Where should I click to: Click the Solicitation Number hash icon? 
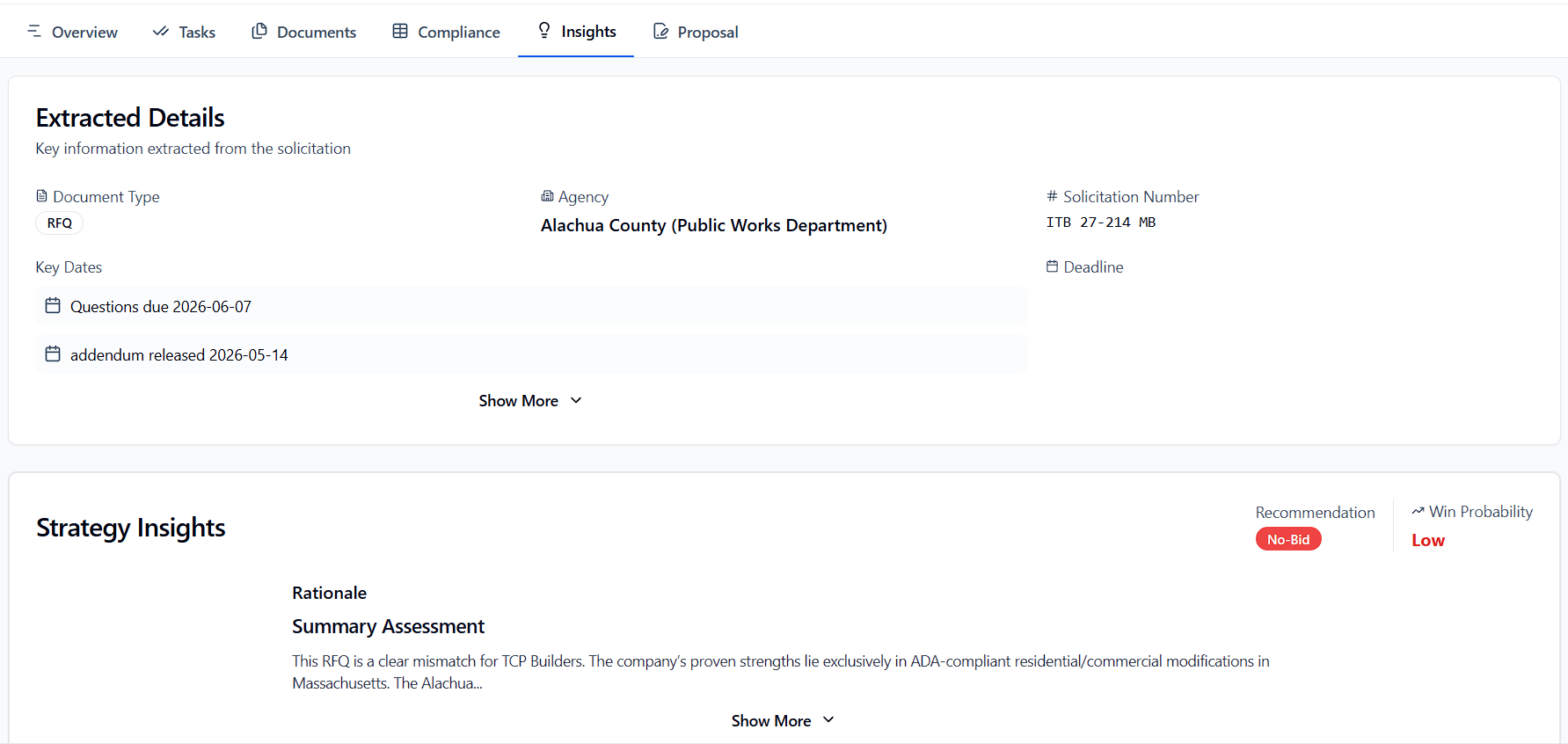1052,196
